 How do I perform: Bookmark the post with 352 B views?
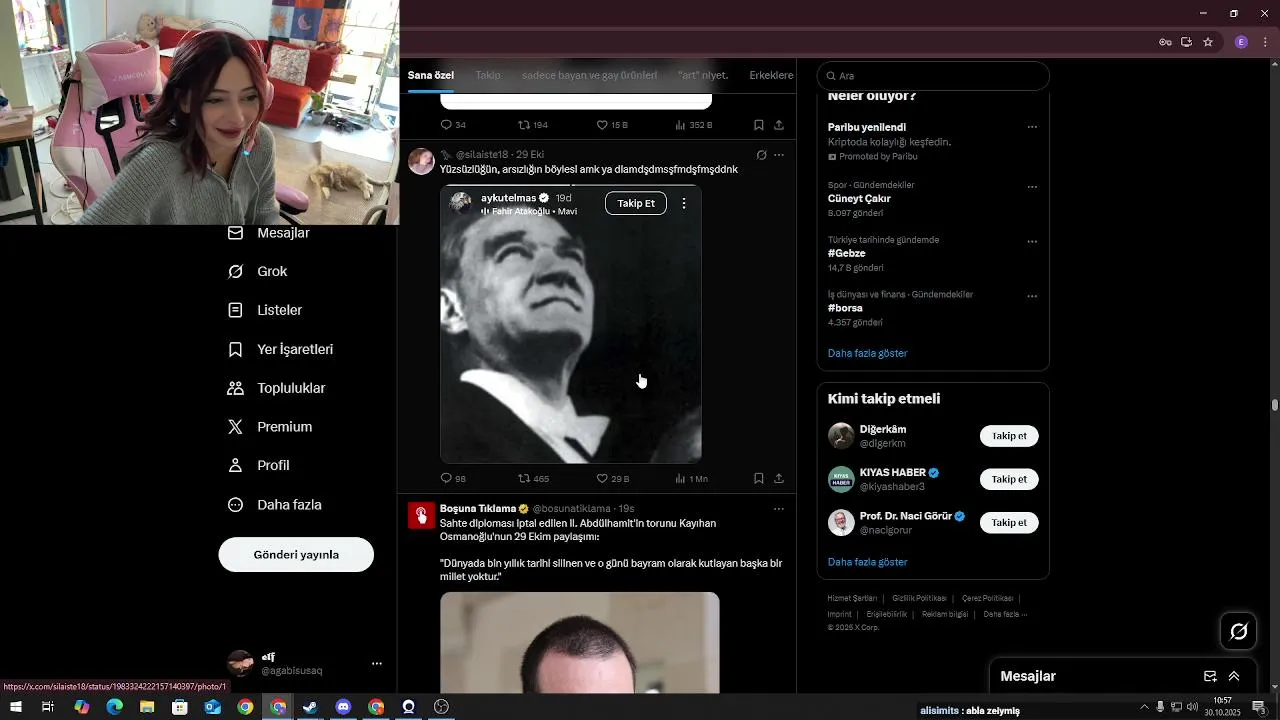(x=759, y=125)
